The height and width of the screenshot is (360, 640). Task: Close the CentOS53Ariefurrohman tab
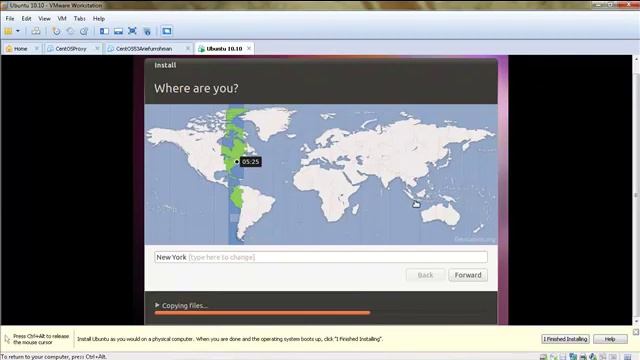pyautogui.click(x=188, y=49)
